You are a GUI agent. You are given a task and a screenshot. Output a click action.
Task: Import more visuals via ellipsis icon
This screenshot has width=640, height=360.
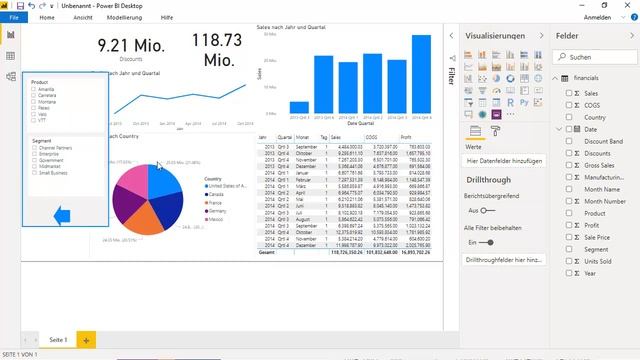[x=510, y=114]
